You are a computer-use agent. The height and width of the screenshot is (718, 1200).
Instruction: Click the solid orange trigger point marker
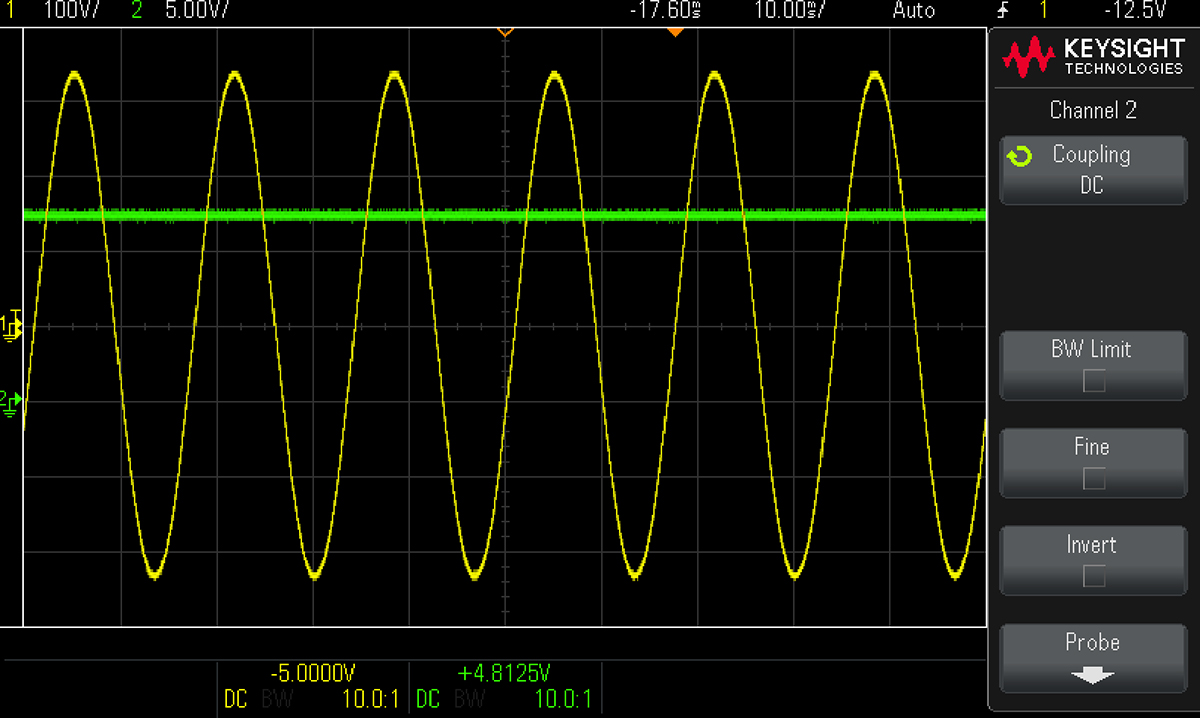click(x=675, y=32)
